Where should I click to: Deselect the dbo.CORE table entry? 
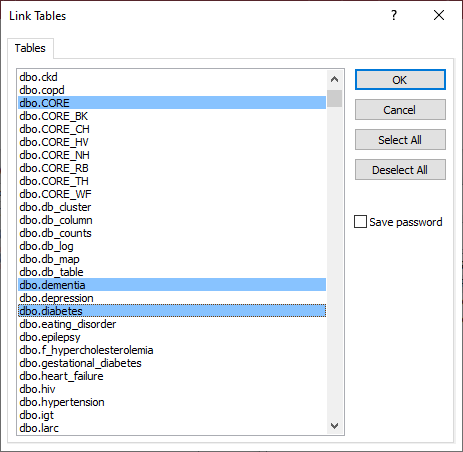pos(172,103)
